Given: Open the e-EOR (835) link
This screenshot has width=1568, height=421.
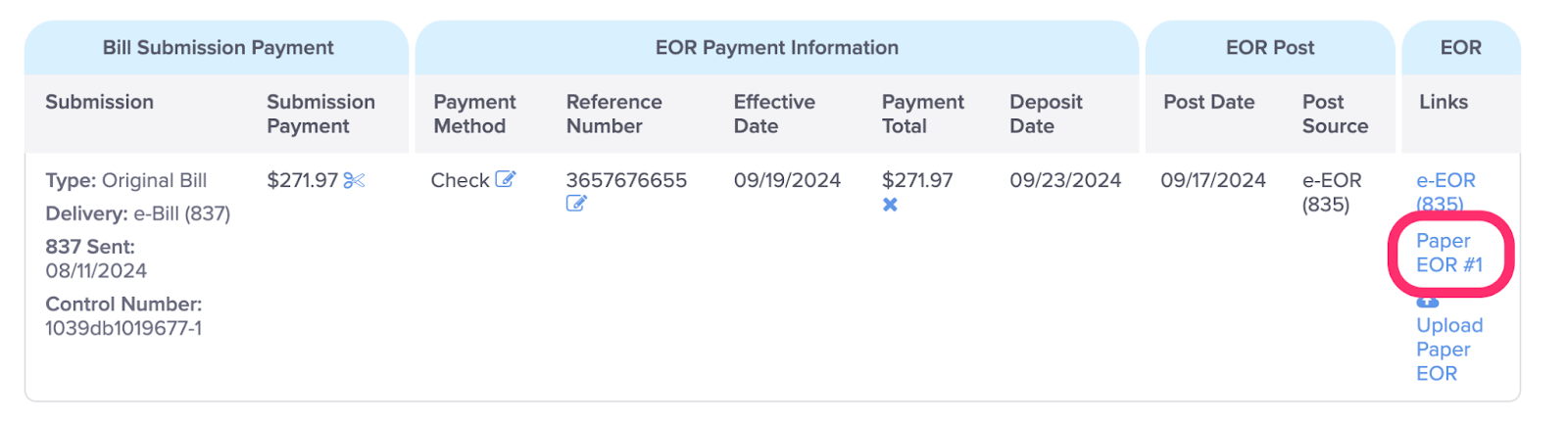Looking at the screenshot, I should 1445,192.
